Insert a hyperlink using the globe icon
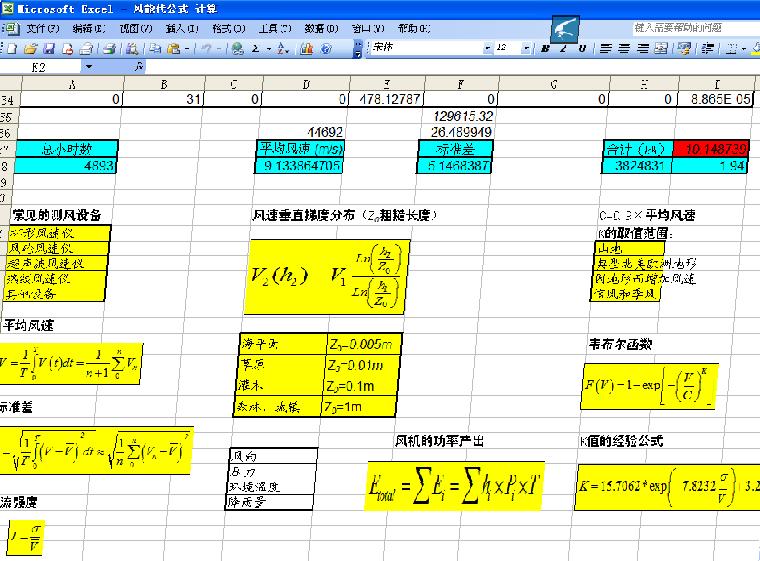The height and width of the screenshot is (561, 760). pyautogui.click(x=237, y=48)
